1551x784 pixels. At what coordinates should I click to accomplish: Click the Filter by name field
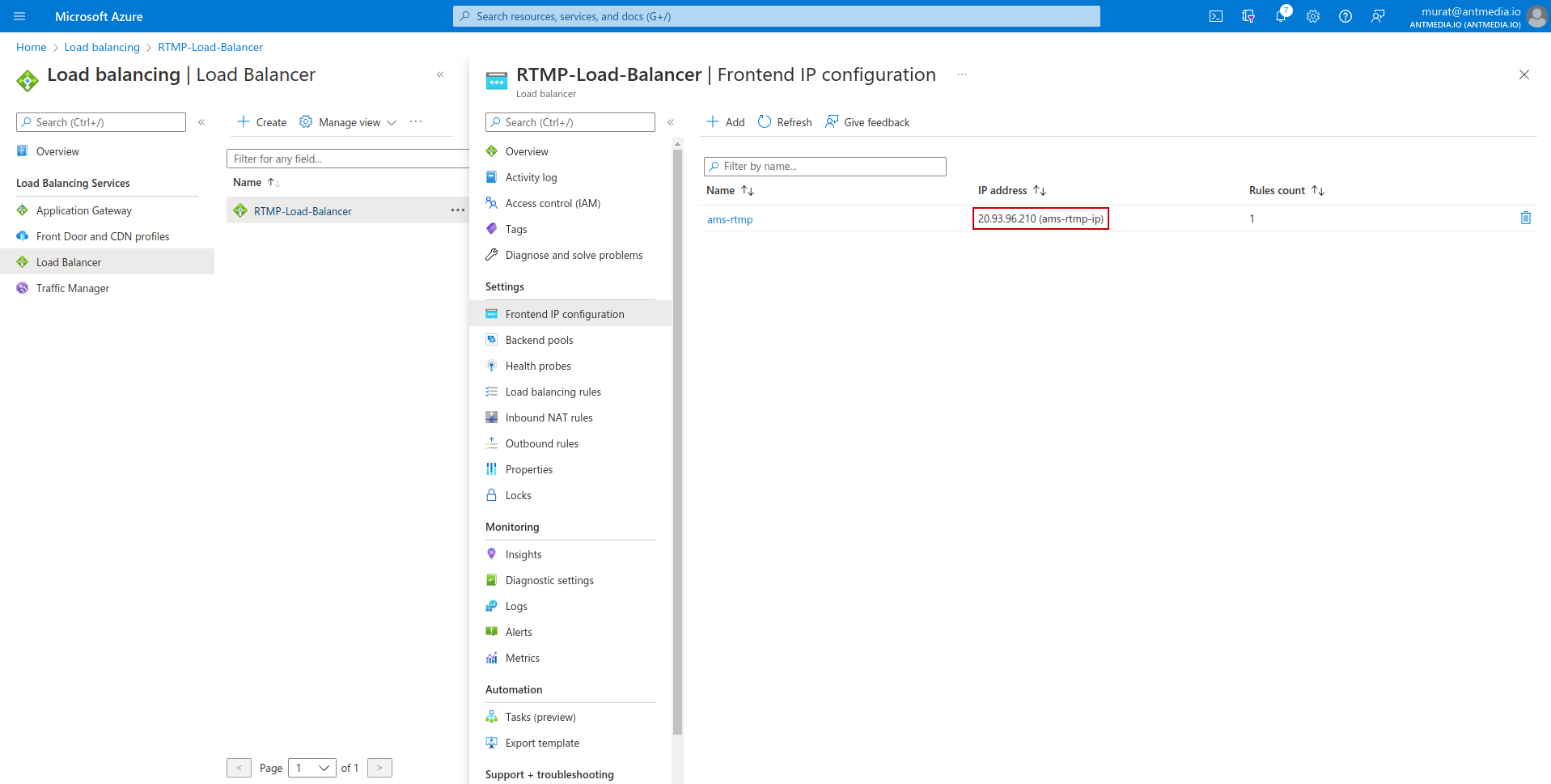click(825, 166)
